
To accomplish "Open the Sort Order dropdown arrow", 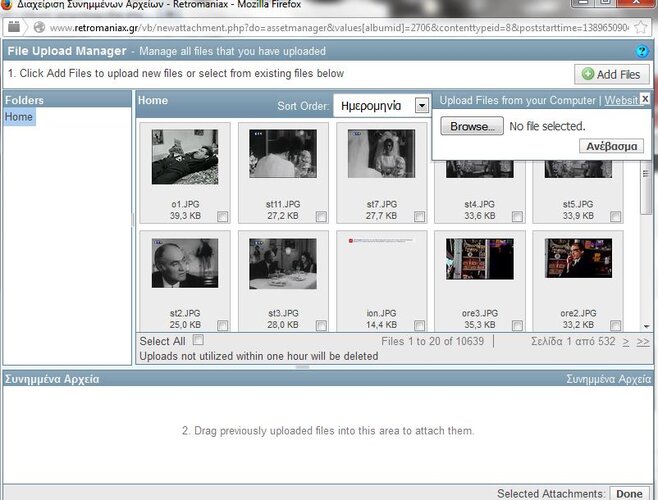I will coord(422,105).
